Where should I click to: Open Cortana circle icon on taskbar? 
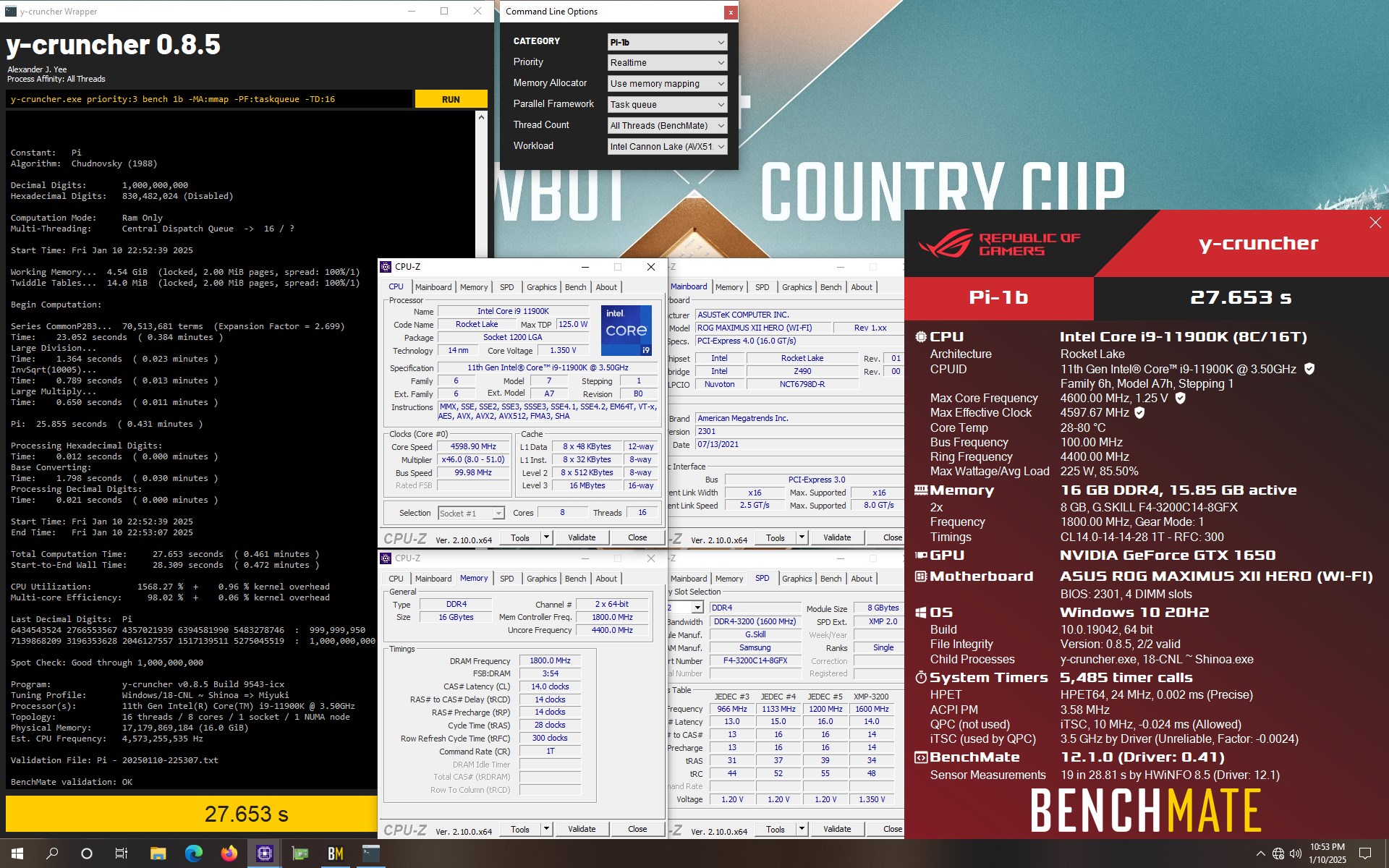[x=87, y=854]
